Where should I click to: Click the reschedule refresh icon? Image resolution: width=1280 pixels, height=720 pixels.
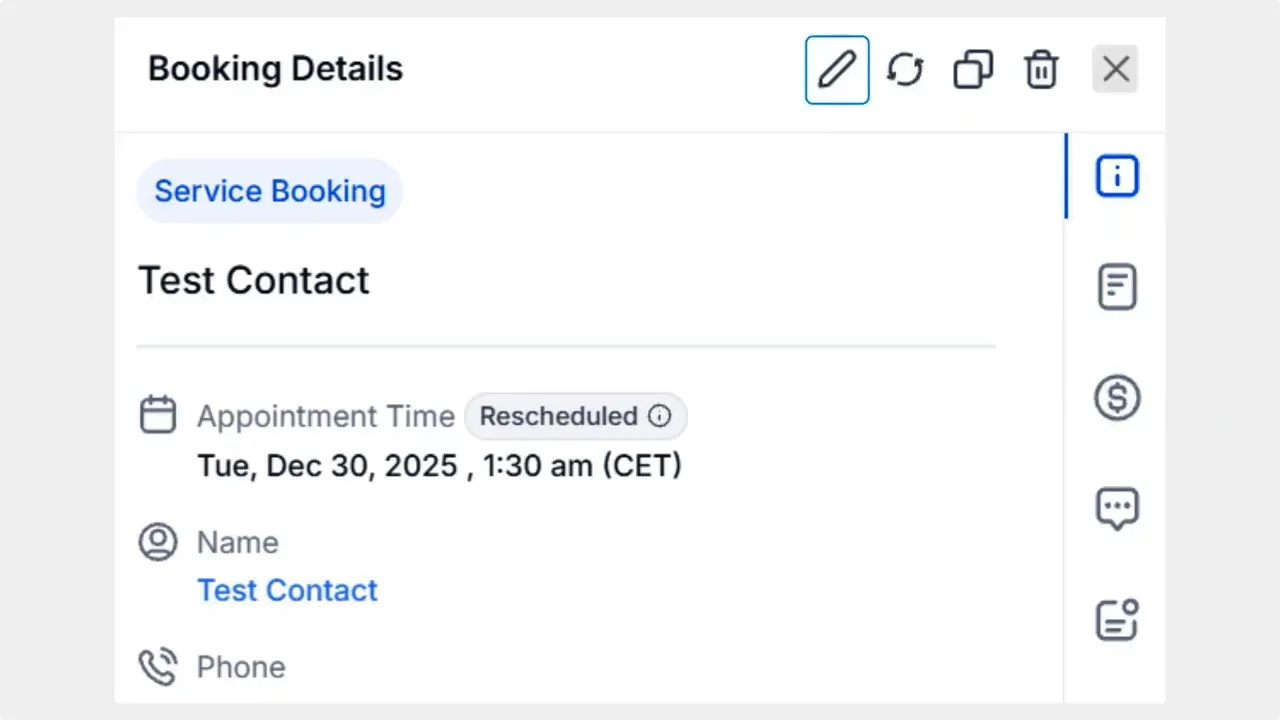click(905, 69)
